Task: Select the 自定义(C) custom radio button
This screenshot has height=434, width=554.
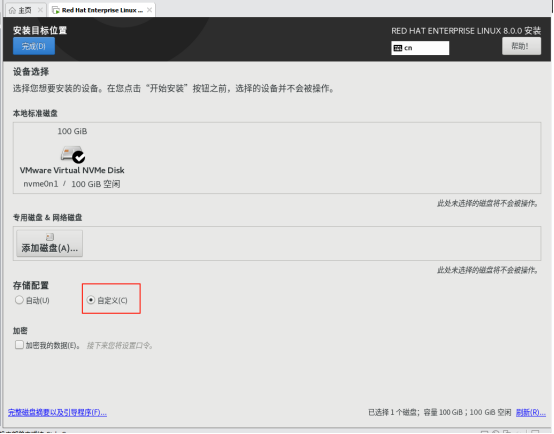Action: pos(91,300)
